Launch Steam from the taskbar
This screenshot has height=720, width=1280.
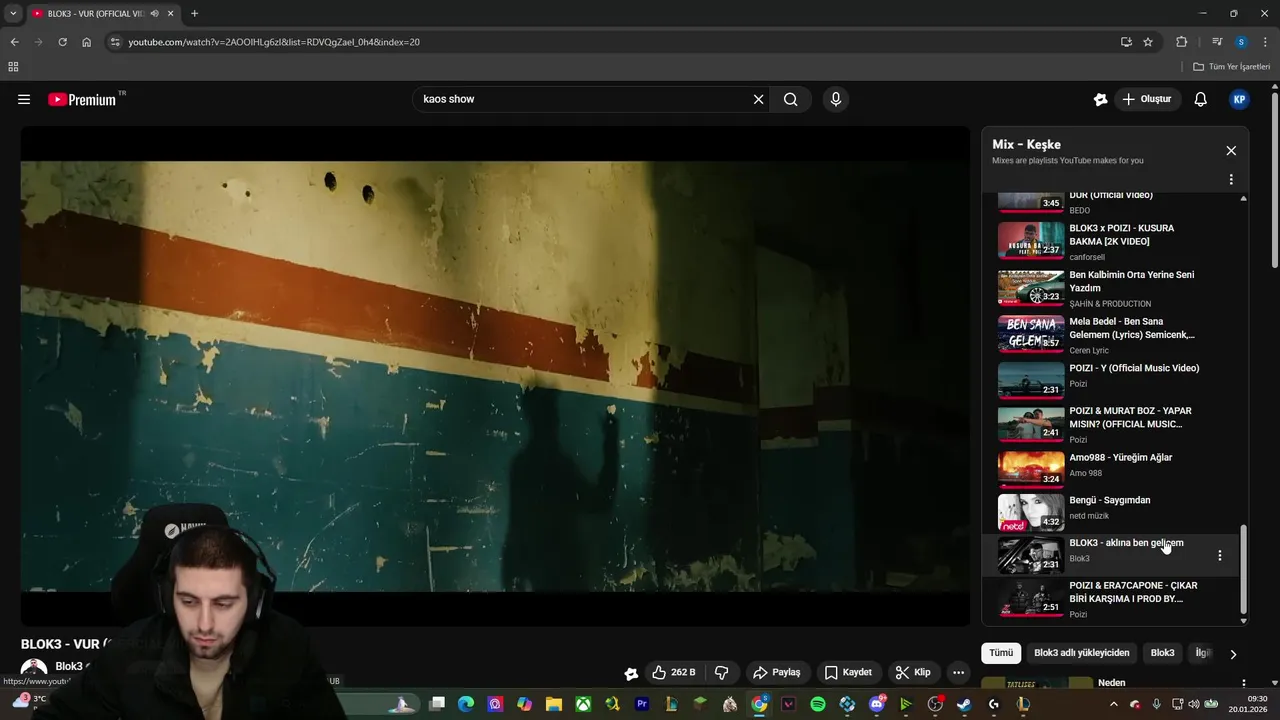[964, 704]
